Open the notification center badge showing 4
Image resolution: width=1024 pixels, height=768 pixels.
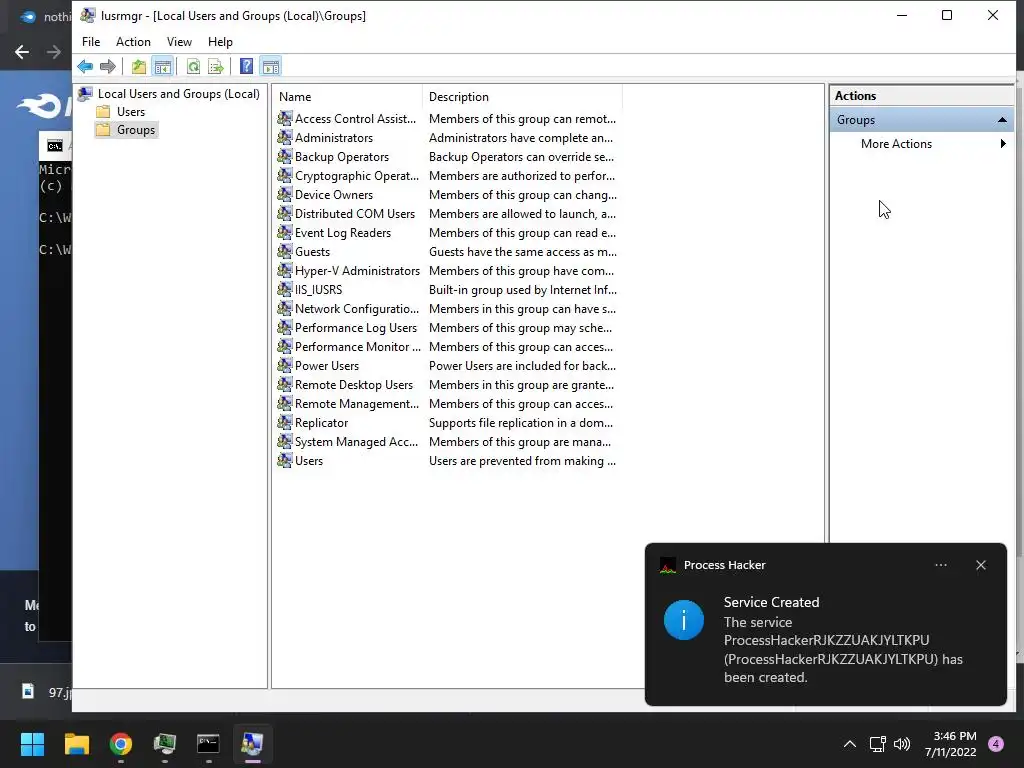pos(996,744)
